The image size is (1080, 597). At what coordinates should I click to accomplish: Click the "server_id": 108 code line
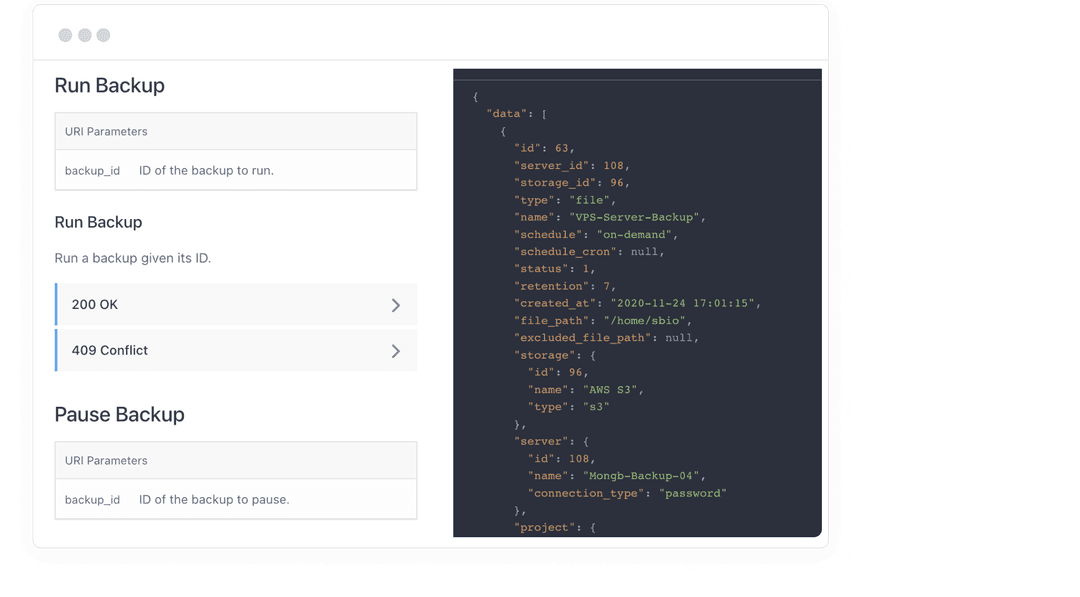[572, 165]
